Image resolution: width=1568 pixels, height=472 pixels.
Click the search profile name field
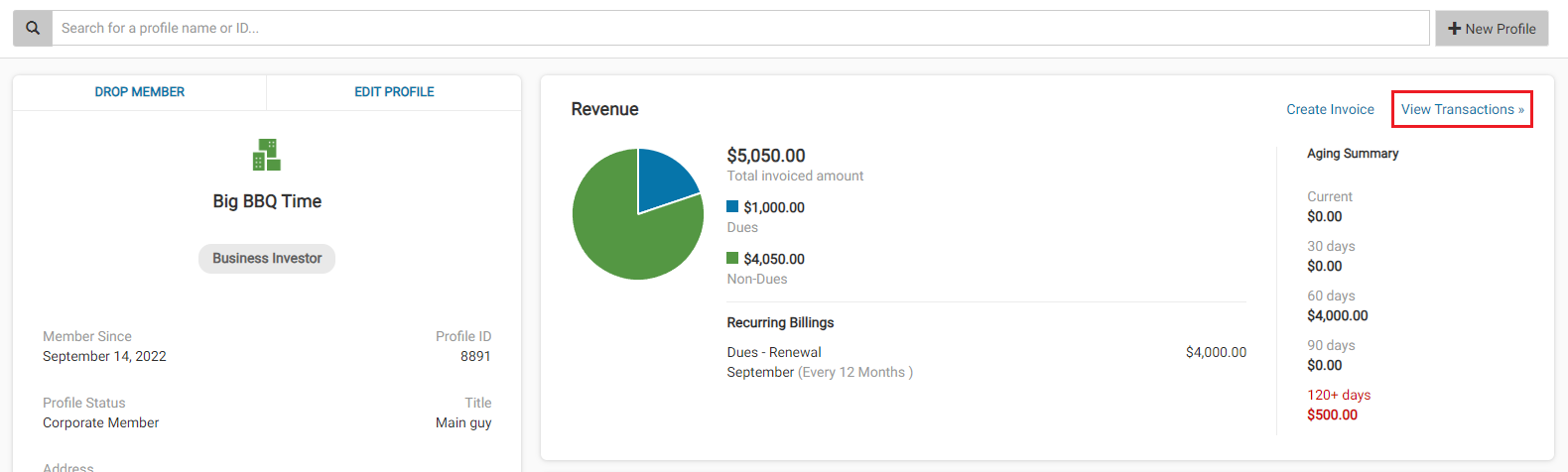pos(740,28)
